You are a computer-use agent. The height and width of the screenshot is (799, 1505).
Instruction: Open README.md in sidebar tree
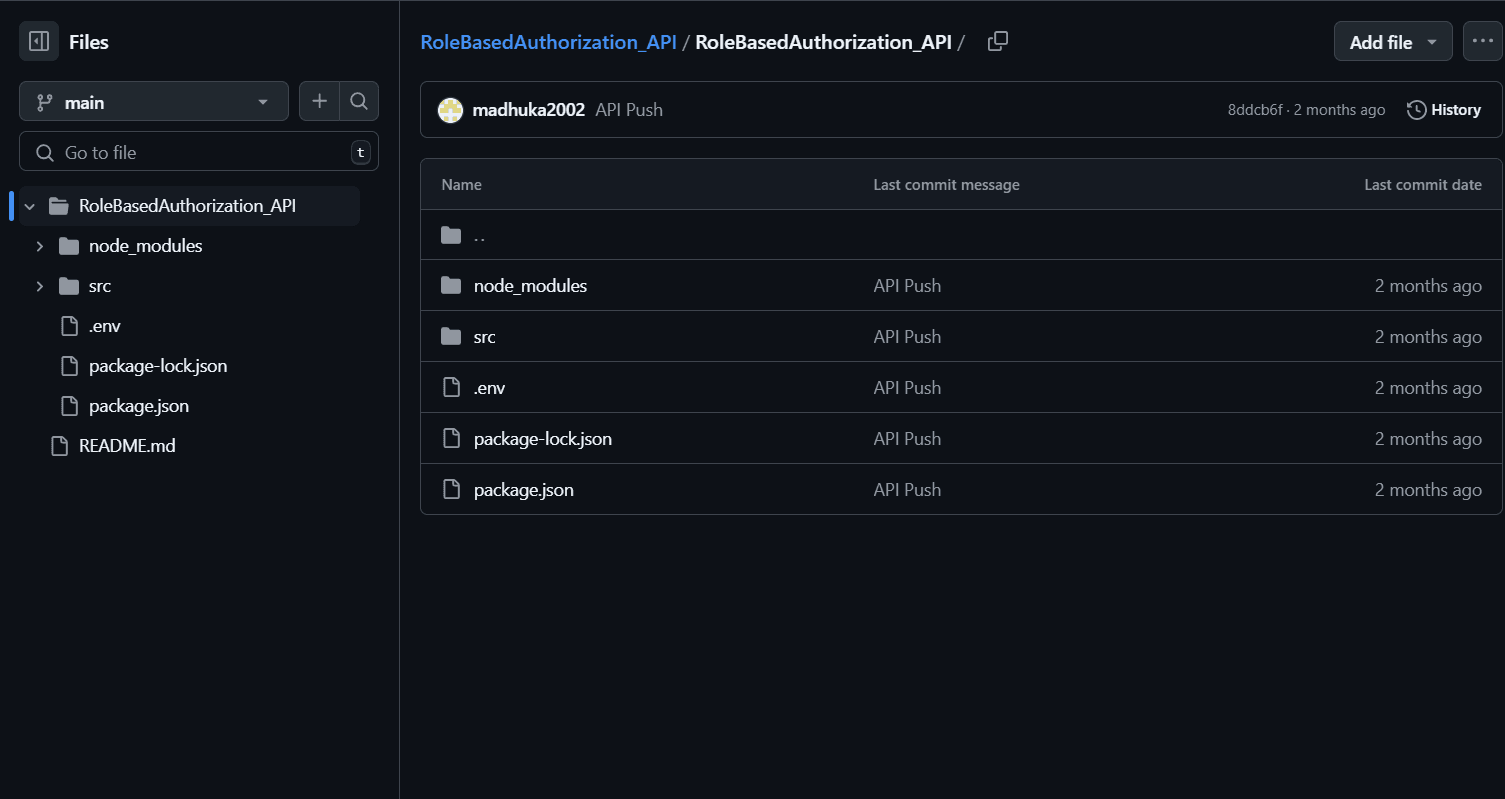click(x=127, y=446)
